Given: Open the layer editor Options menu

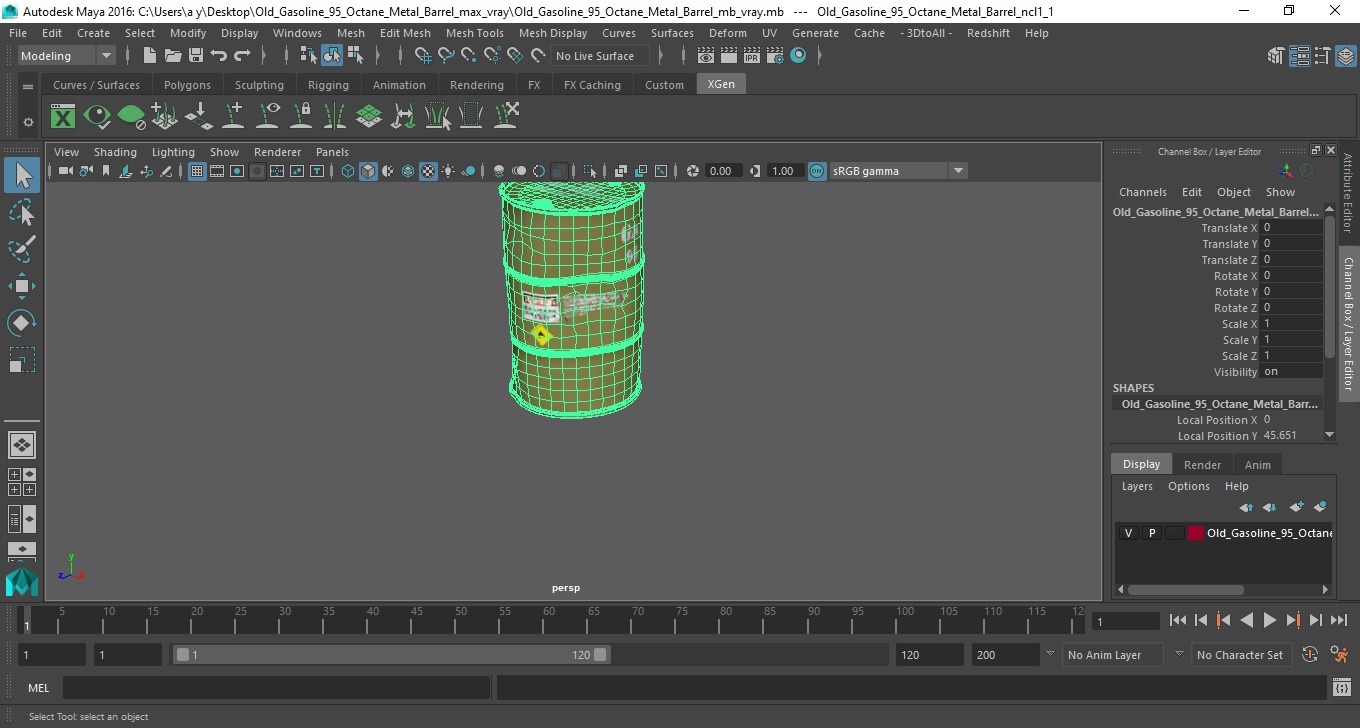Looking at the screenshot, I should tap(1188, 486).
